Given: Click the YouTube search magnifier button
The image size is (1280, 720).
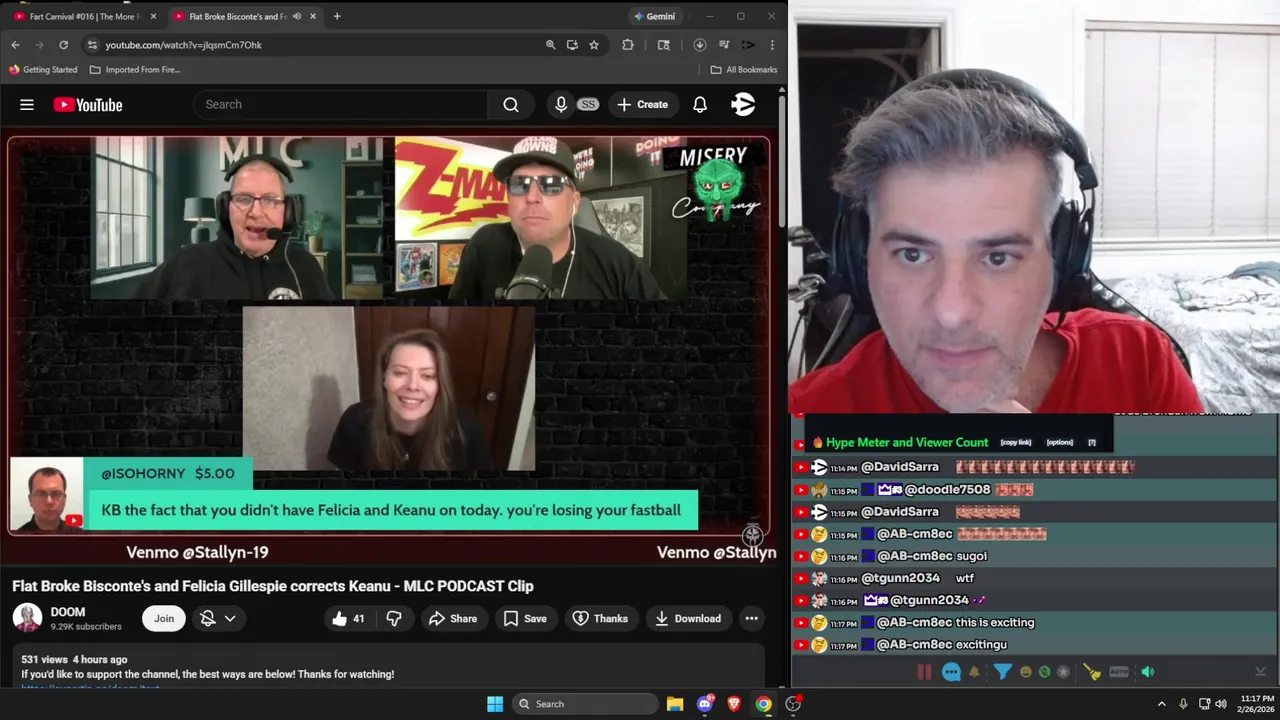Looking at the screenshot, I should coord(511,104).
